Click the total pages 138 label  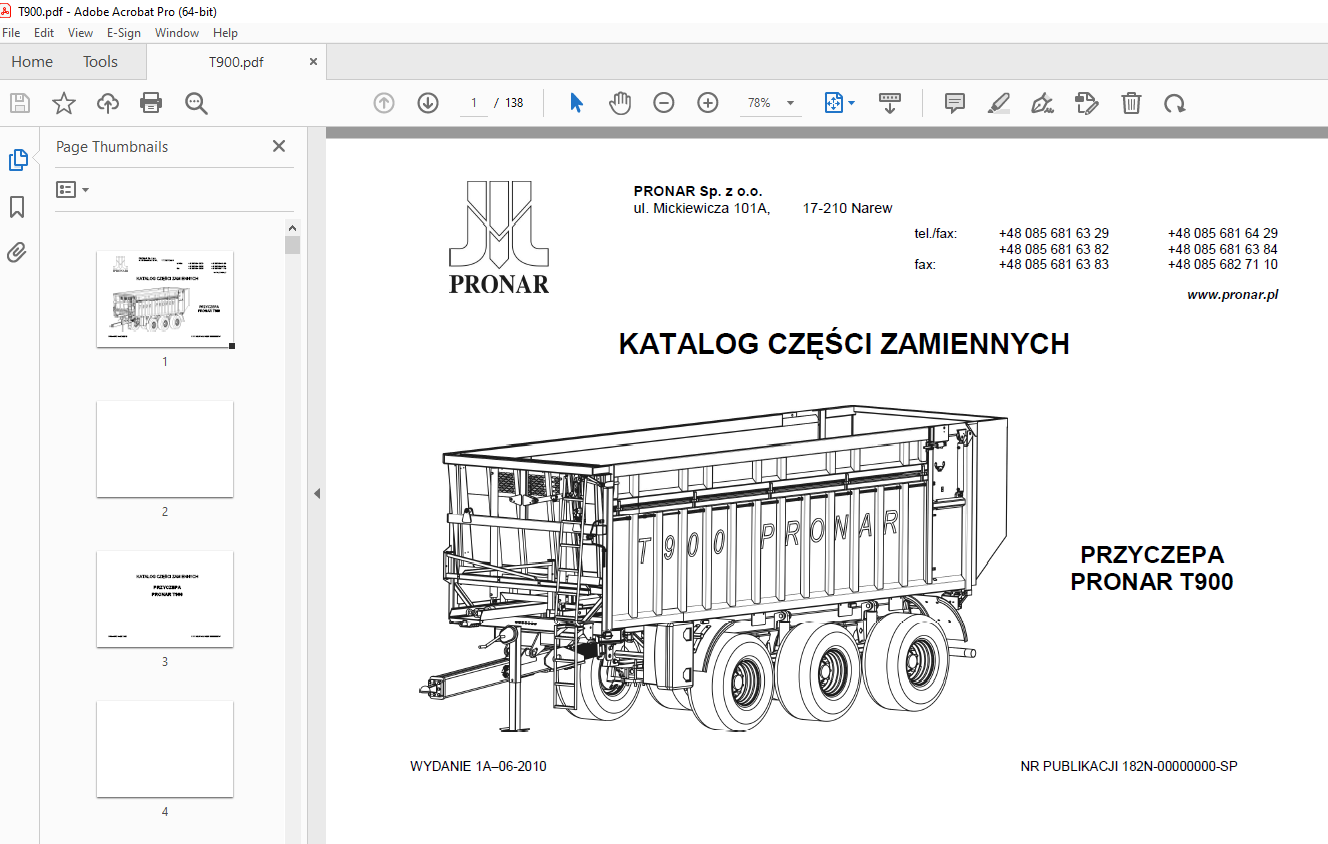pyautogui.click(x=514, y=103)
